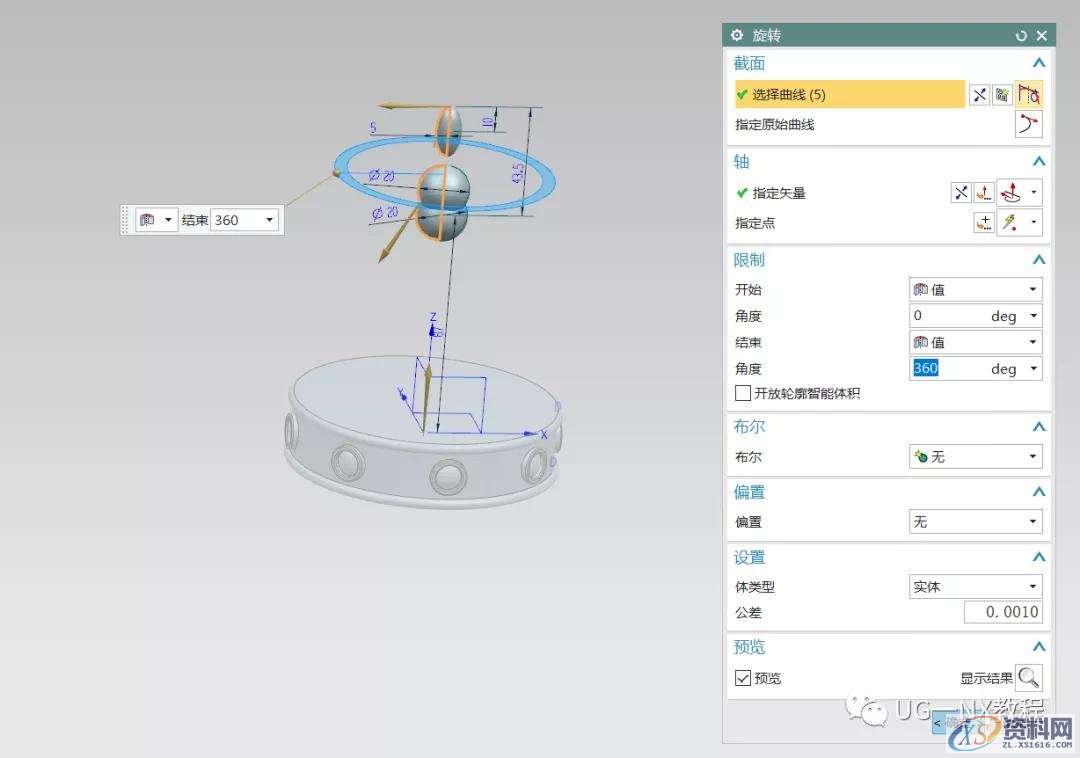
Task: Open the on-screen 结束 angle value dropdown
Action: click(269, 220)
